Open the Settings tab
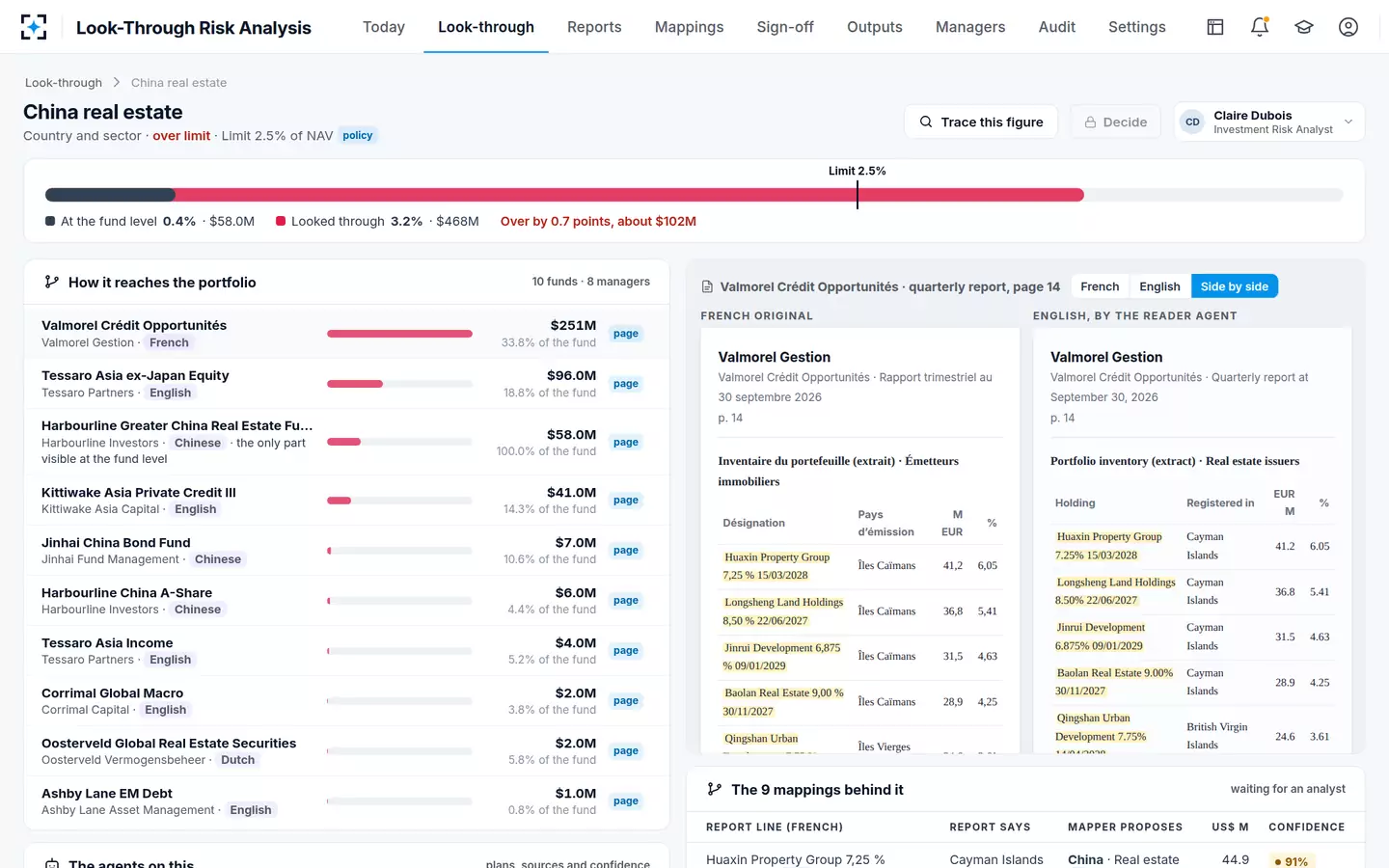This screenshot has height=868, width=1389. [1137, 27]
